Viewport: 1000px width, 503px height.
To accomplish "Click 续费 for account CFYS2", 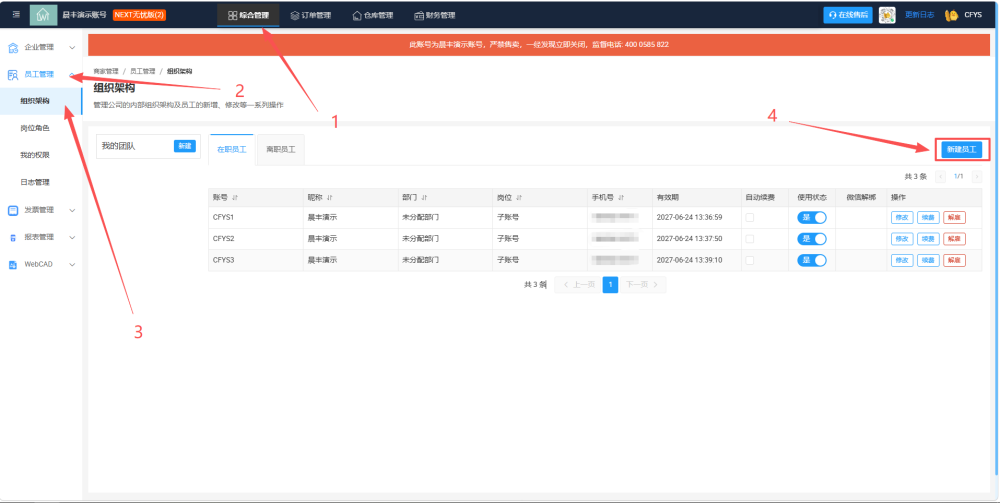I will 928,238.
